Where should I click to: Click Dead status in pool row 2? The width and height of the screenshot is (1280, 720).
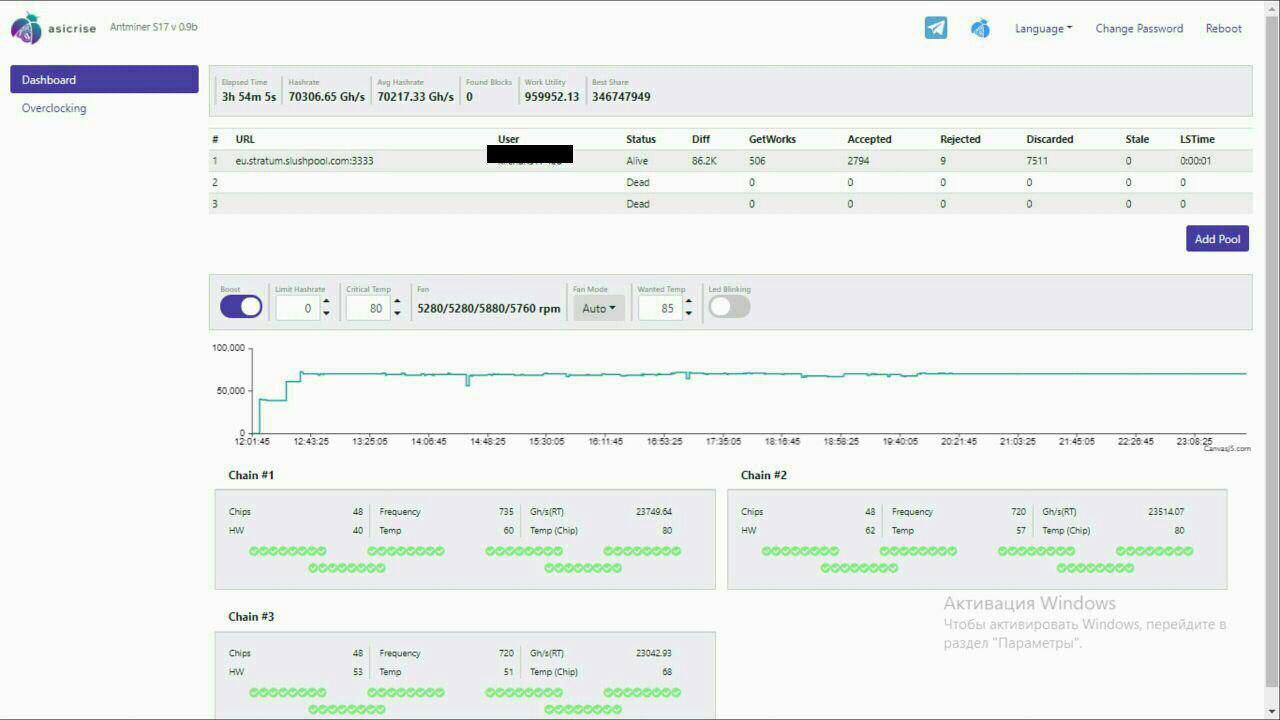[638, 182]
